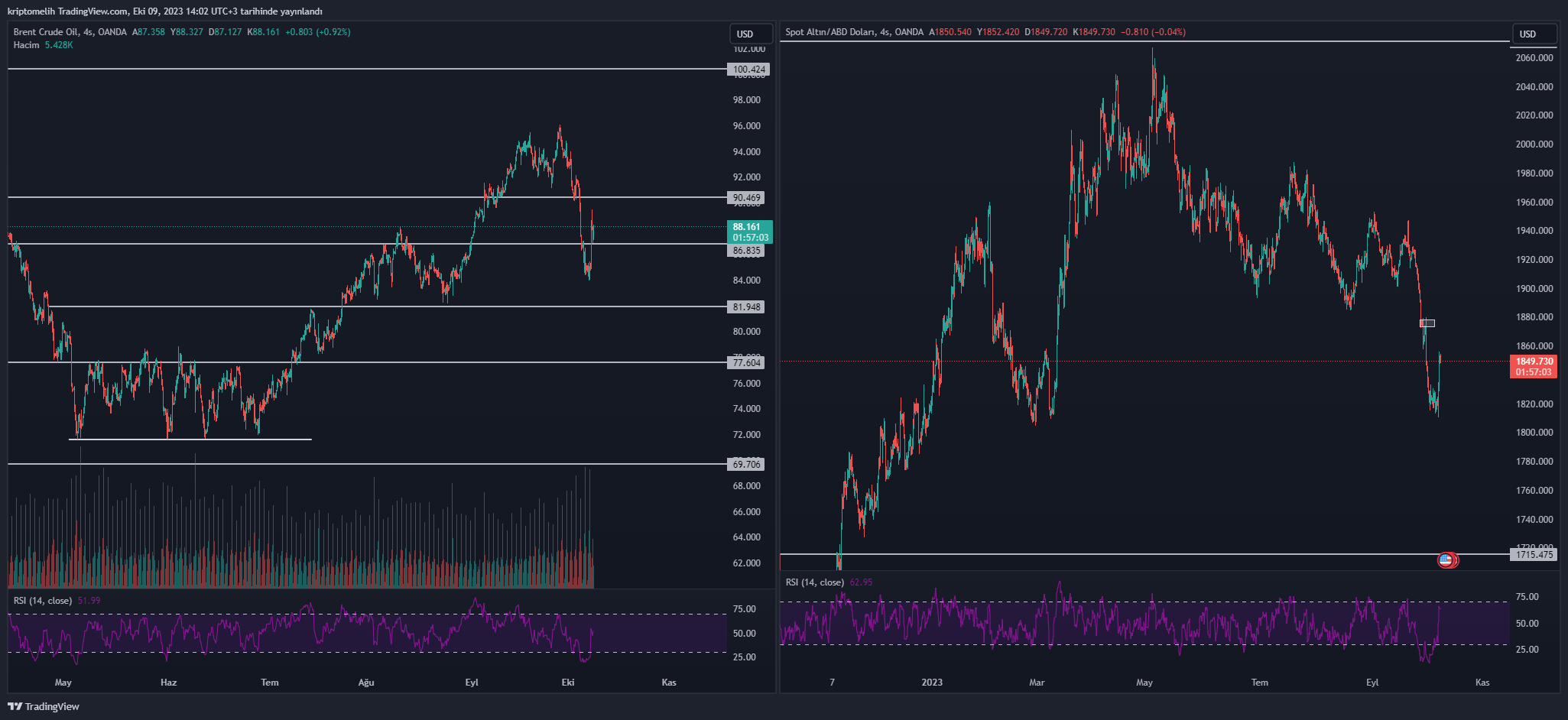The height and width of the screenshot is (720, 1568).
Task: Click the Spot Altın/ABD Doları chart title
Action: point(854,32)
